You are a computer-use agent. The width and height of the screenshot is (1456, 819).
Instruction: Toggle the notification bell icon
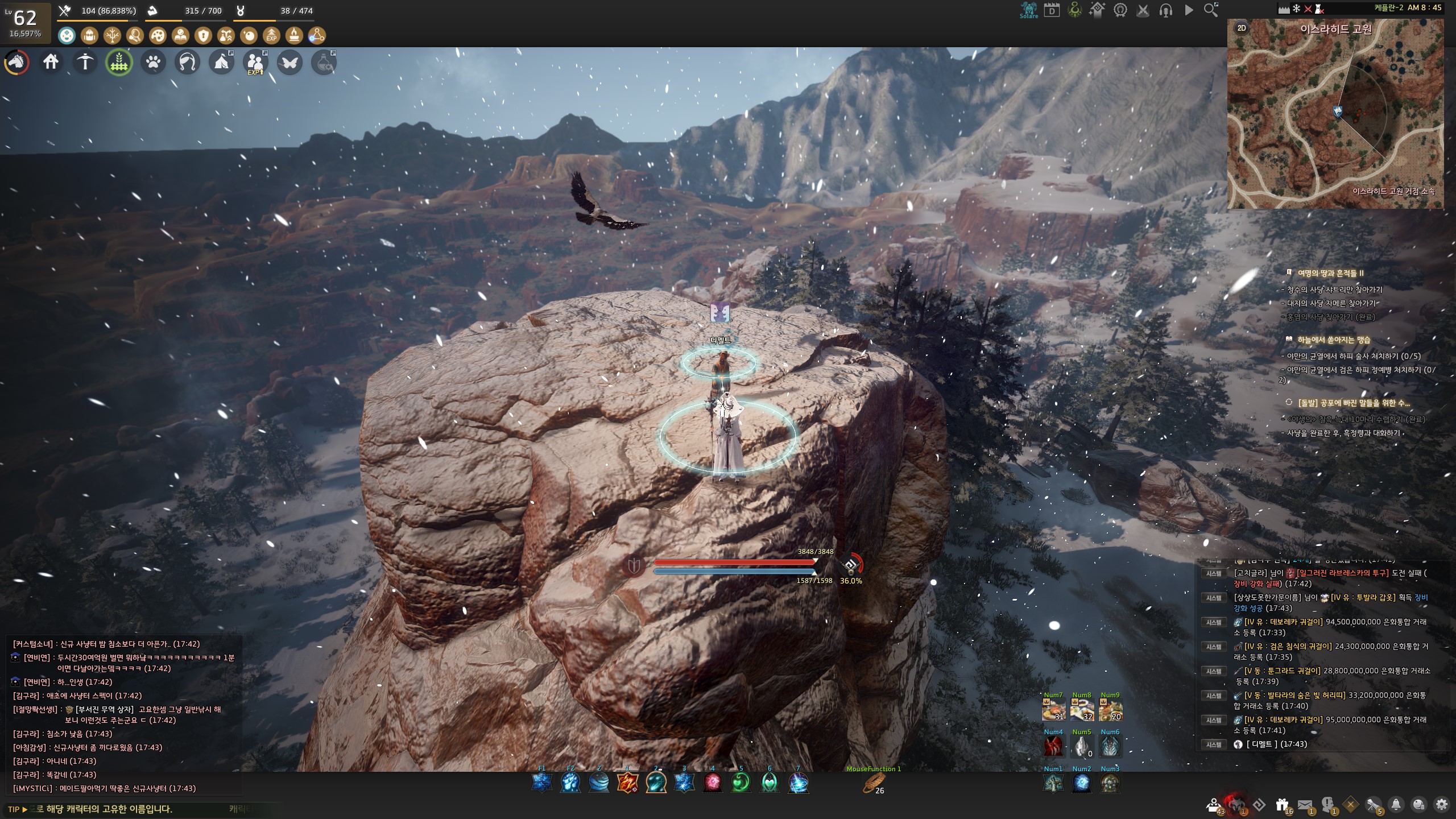coord(1396,805)
